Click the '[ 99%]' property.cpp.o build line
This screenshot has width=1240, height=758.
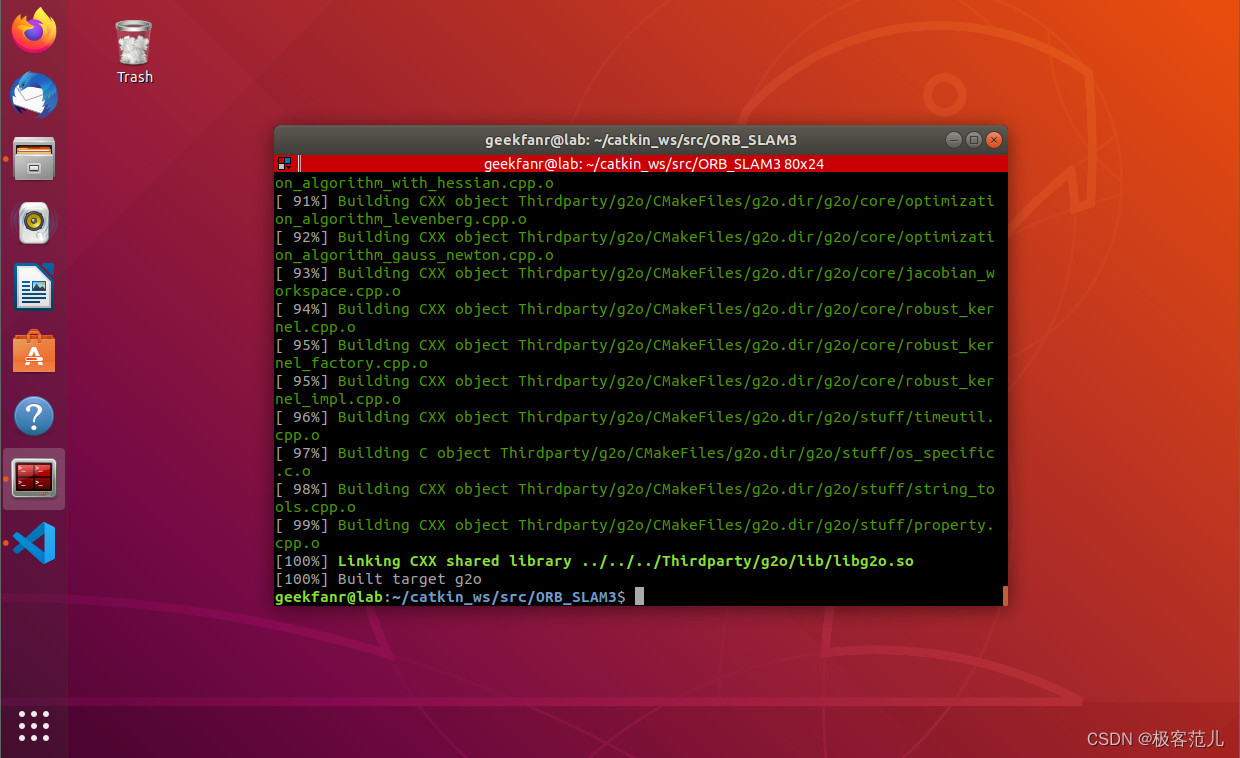click(x=635, y=525)
